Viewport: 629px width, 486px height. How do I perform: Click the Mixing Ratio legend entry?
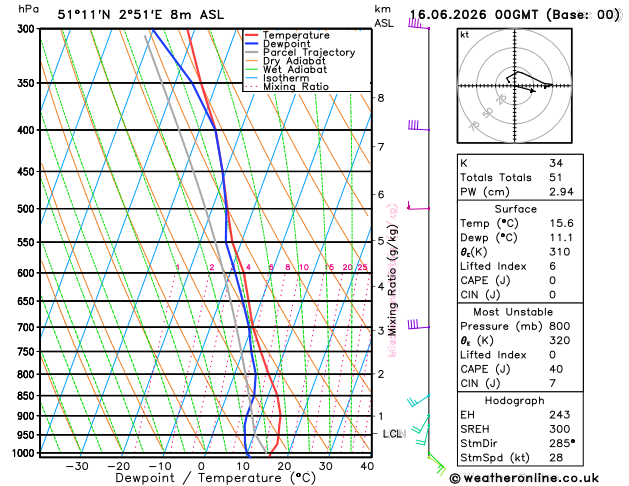point(287,87)
